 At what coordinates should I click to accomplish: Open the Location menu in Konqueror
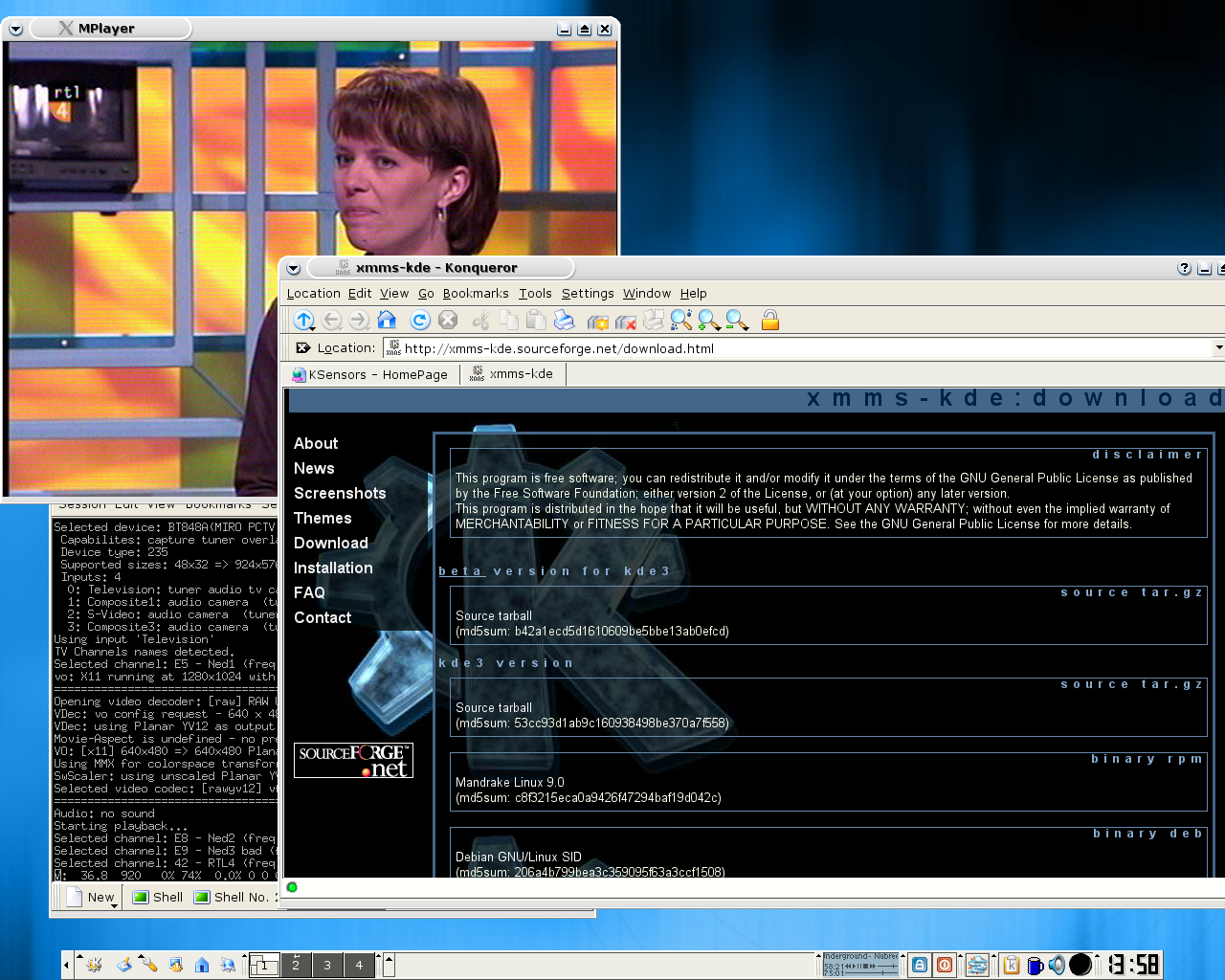pos(313,294)
